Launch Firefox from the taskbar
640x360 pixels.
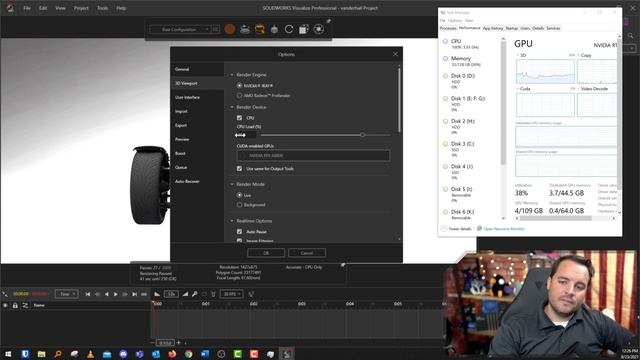coord(172,354)
